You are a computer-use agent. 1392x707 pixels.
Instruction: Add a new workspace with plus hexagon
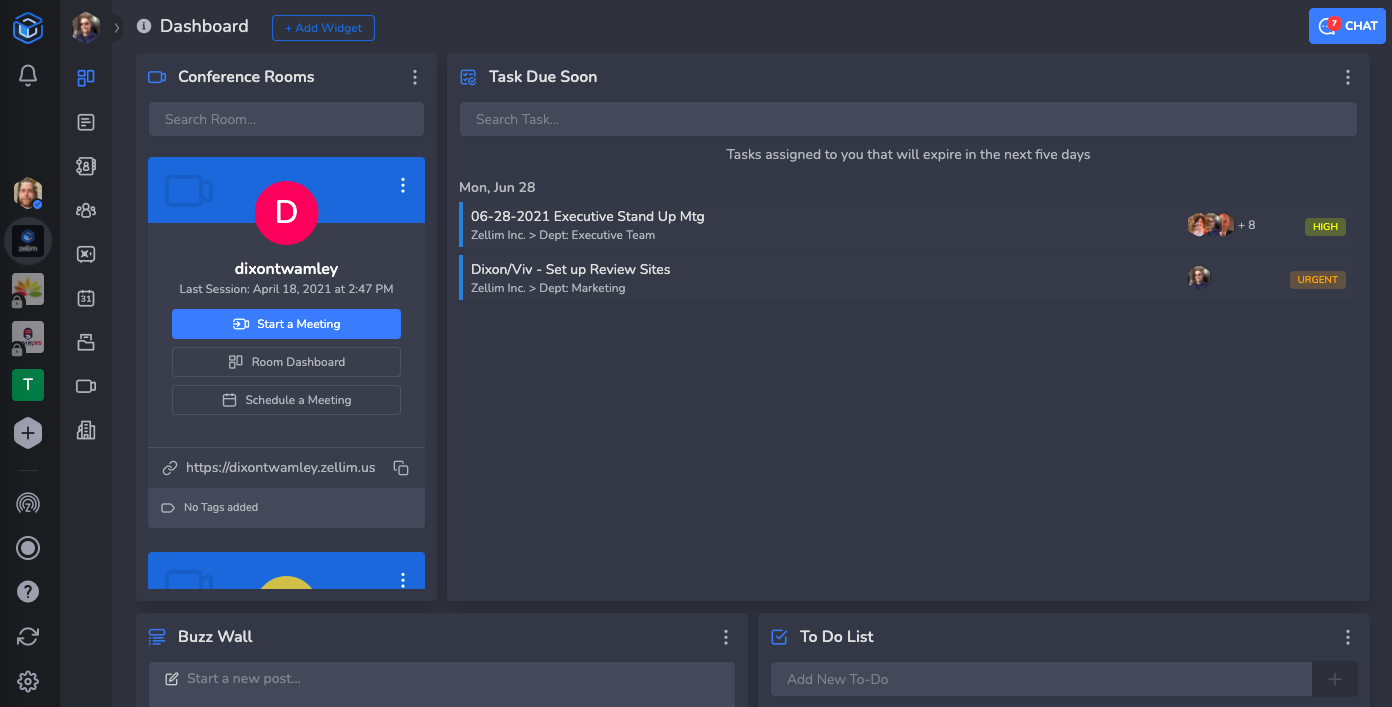click(x=28, y=433)
